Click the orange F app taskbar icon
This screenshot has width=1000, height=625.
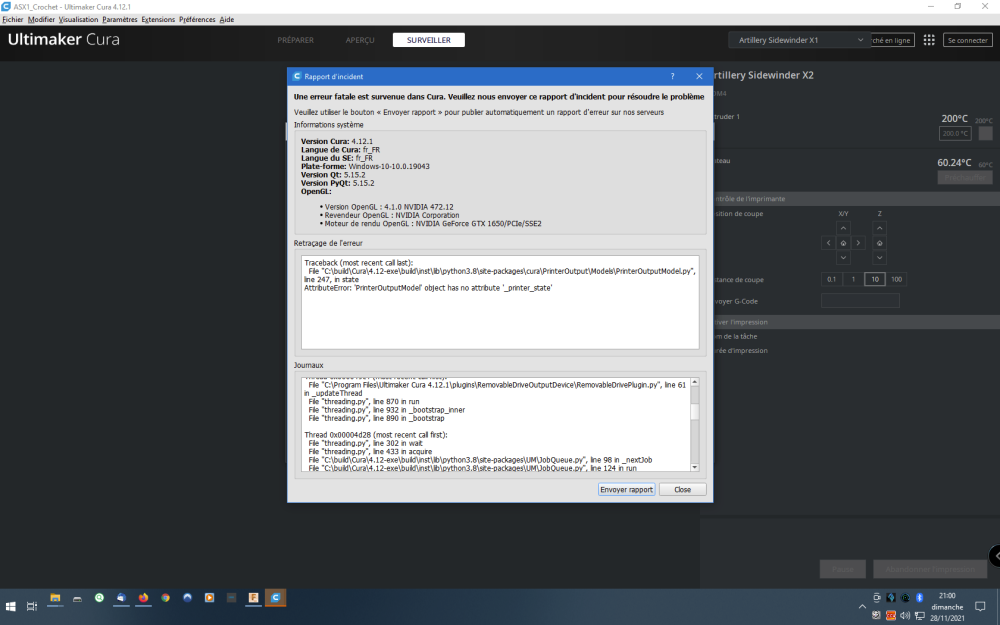(x=253, y=598)
